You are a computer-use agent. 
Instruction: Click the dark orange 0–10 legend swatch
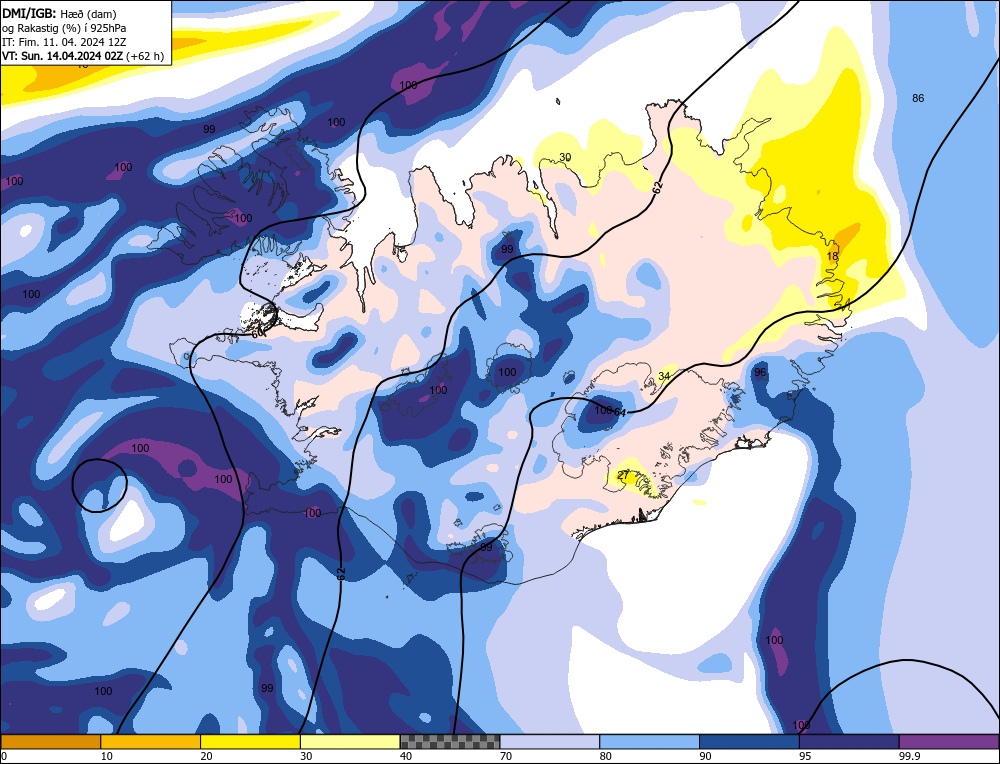(x=50, y=741)
